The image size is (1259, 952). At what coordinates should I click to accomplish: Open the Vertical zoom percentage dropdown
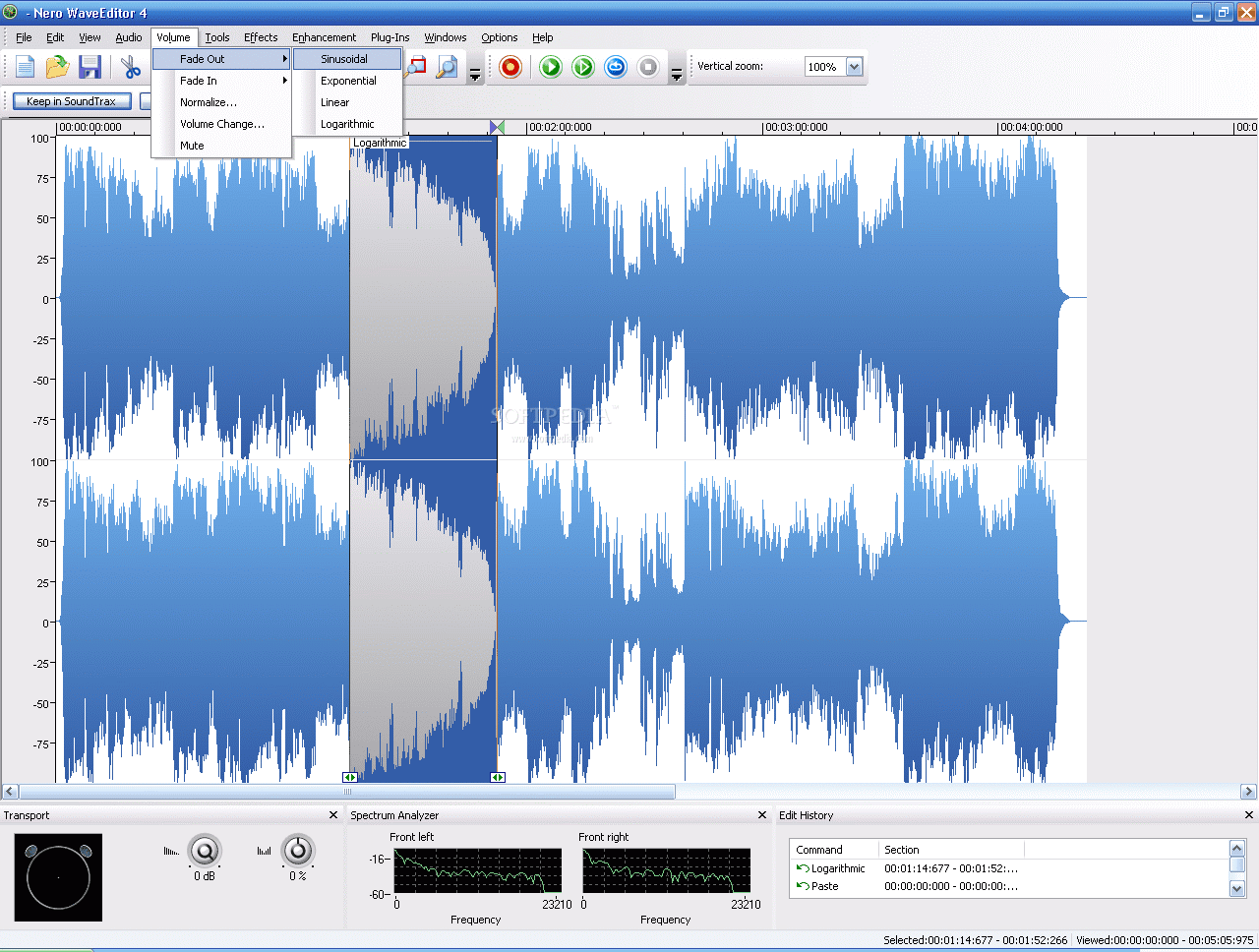click(x=854, y=67)
